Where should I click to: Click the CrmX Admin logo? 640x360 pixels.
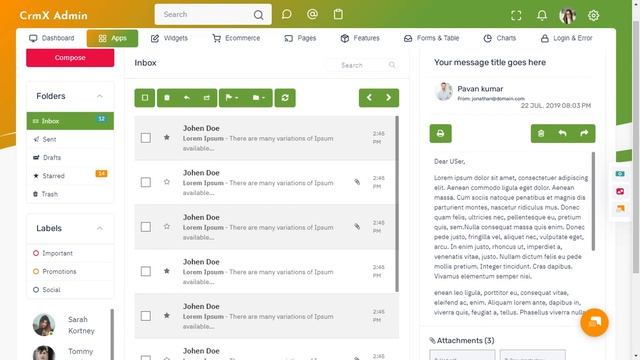(x=53, y=16)
